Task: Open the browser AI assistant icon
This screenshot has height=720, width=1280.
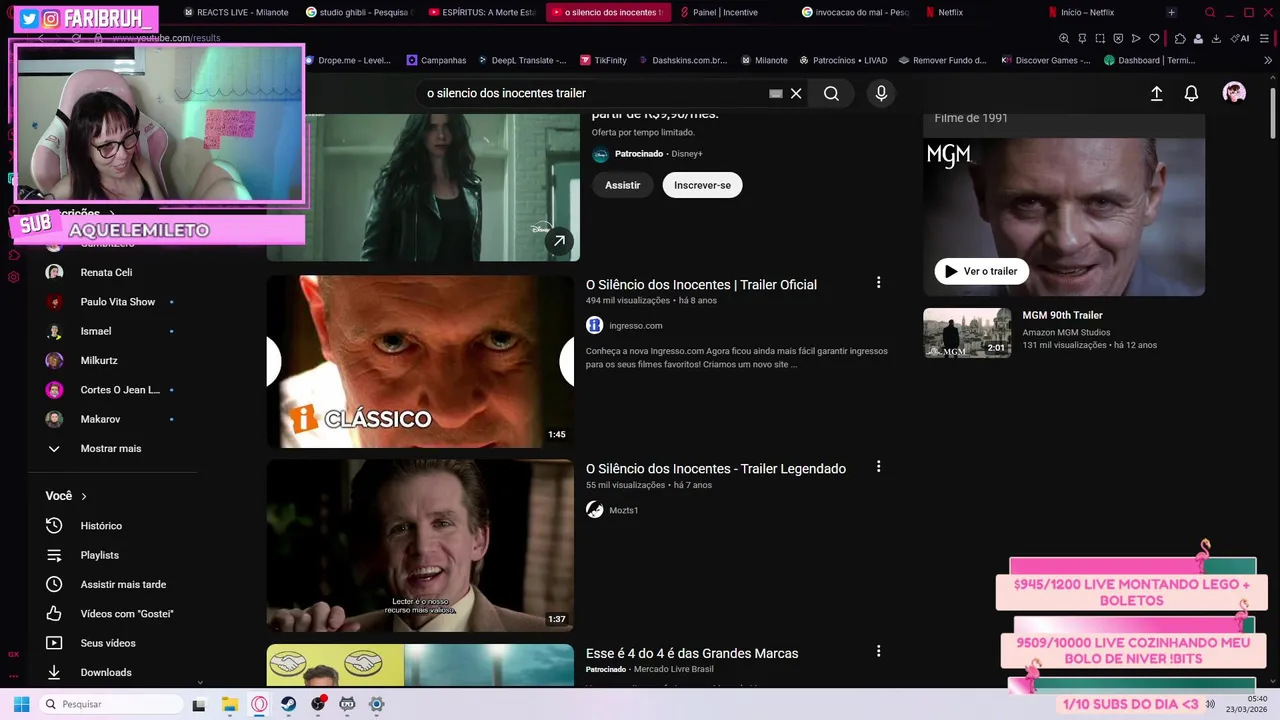Action: click(1240, 38)
